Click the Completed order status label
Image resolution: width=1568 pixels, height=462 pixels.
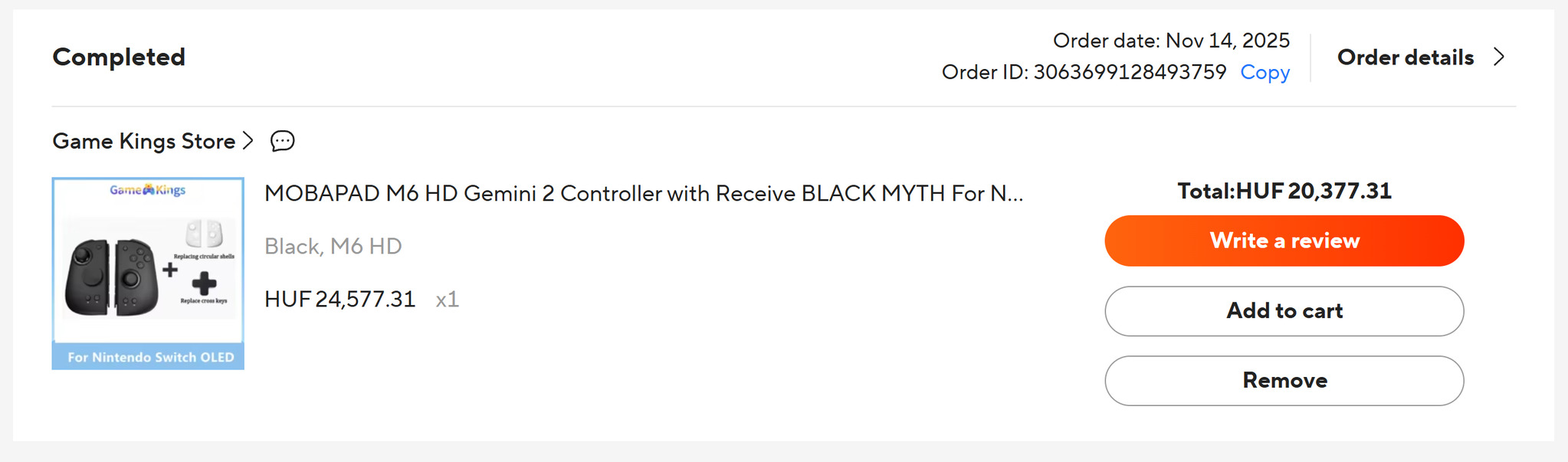[x=119, y=57]
